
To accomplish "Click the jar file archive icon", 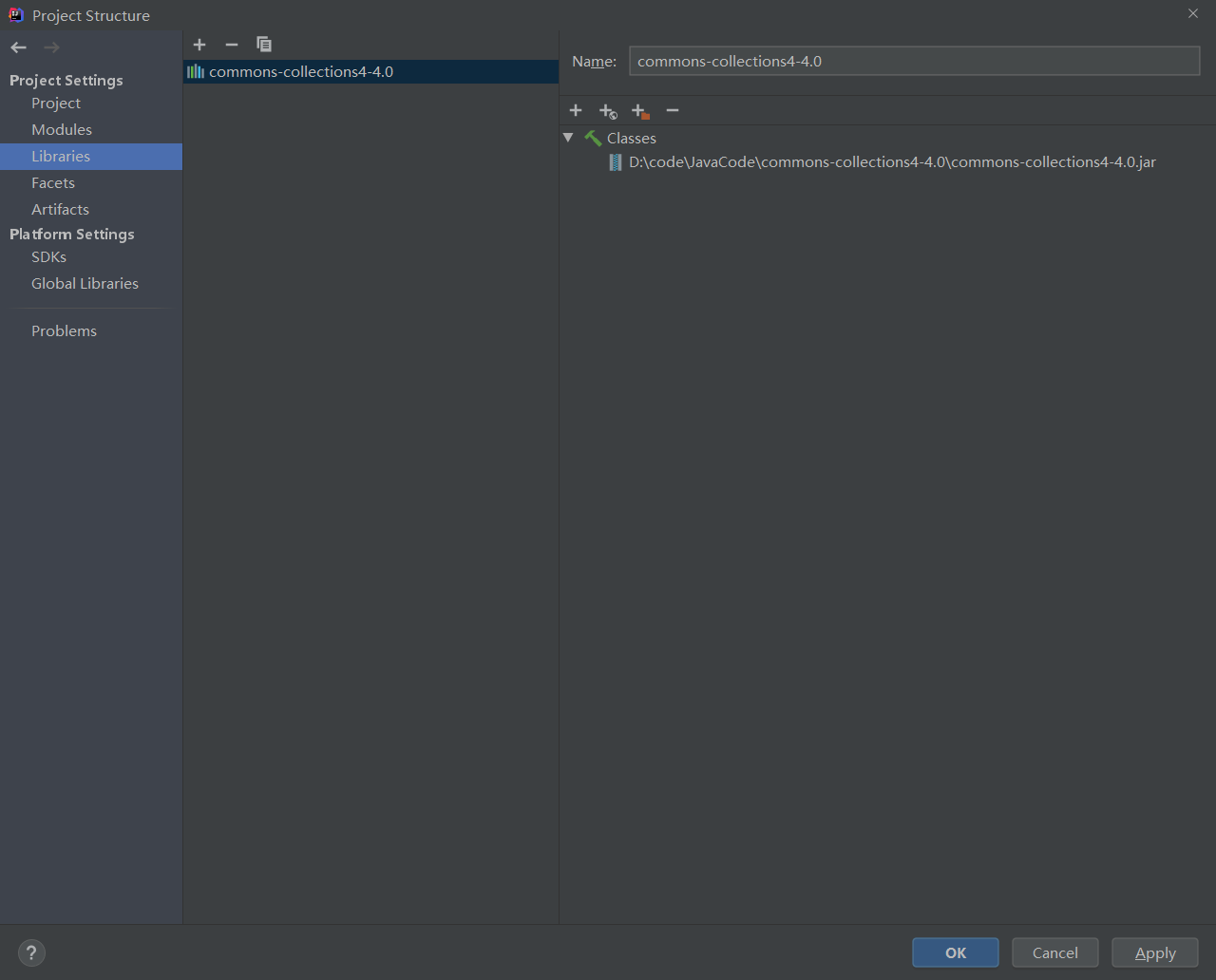I will pos(616,162).
